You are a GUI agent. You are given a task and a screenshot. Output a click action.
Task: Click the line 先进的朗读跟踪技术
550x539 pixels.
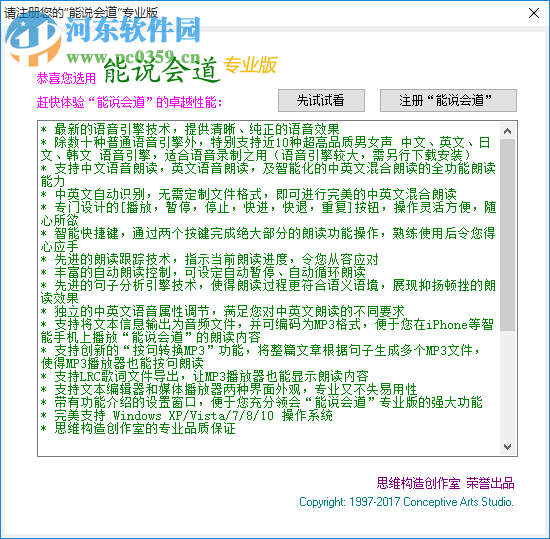click(209, 260)
